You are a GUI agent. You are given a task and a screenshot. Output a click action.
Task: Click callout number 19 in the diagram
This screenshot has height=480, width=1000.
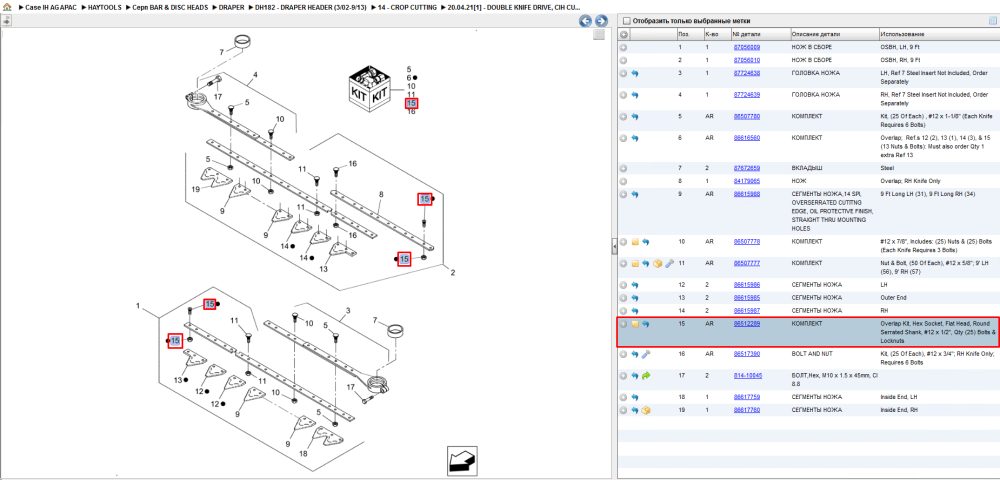[195, 190]
